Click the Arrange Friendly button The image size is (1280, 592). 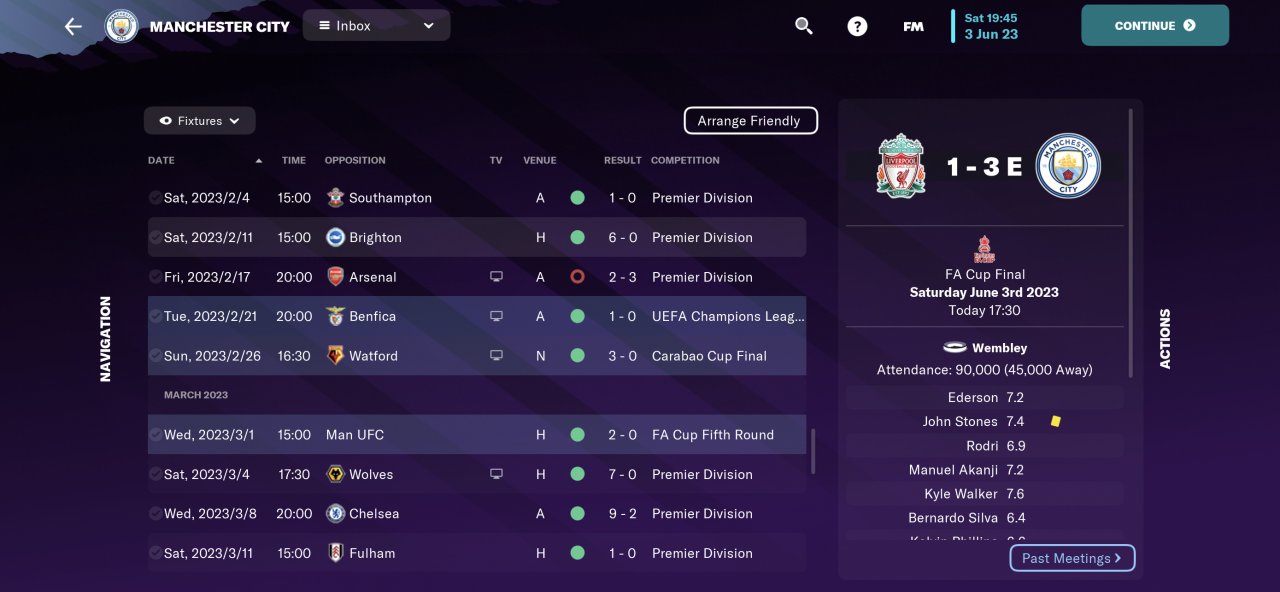coord(750,121)
